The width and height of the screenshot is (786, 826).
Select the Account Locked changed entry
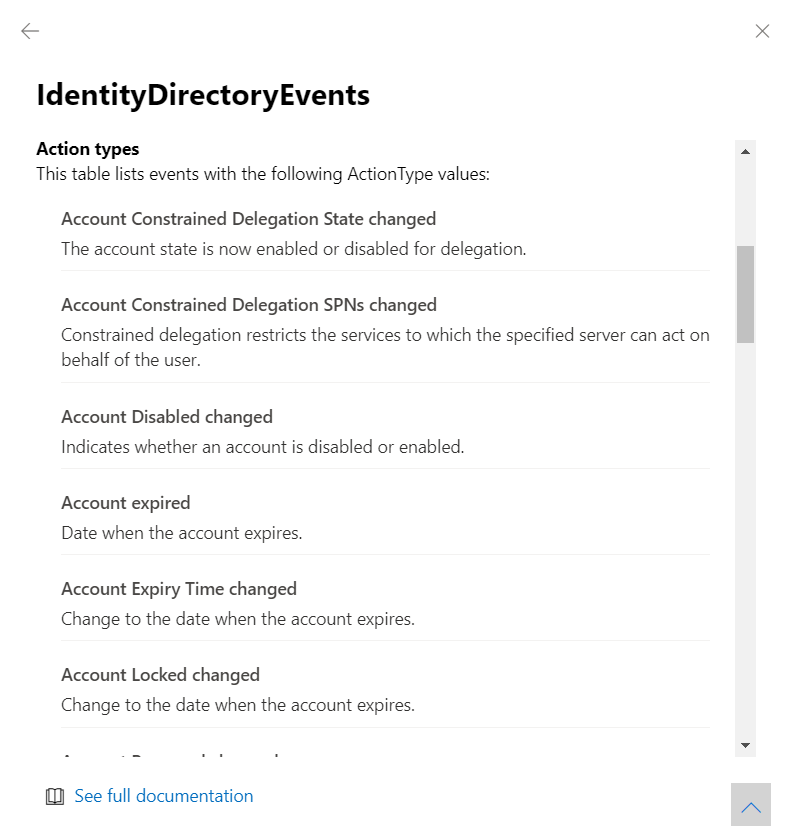click(x=160, y=674)
